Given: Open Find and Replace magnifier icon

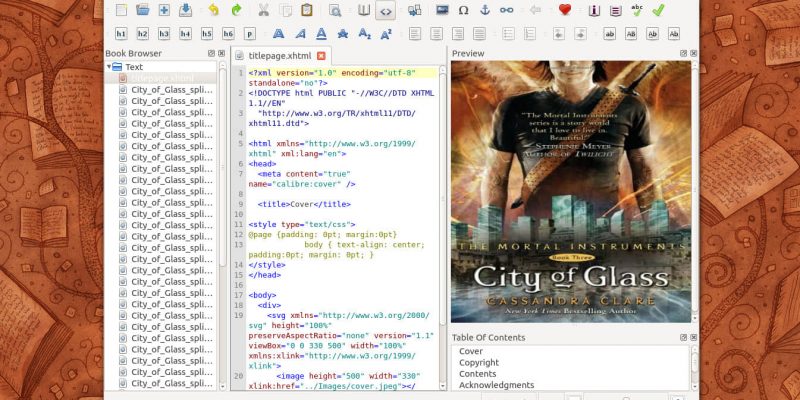Looking at the screenshot, I should click(x=335, y=10).
